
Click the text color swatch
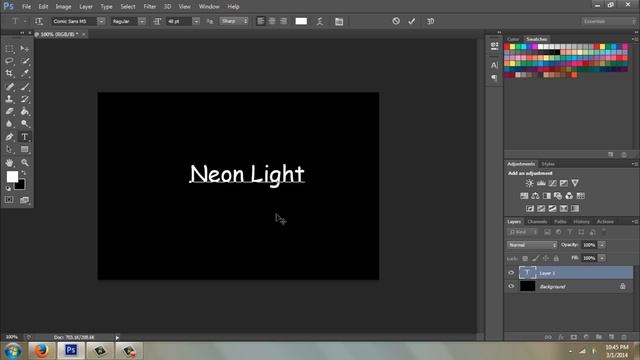pyautogui.click(x=301, y=21)
